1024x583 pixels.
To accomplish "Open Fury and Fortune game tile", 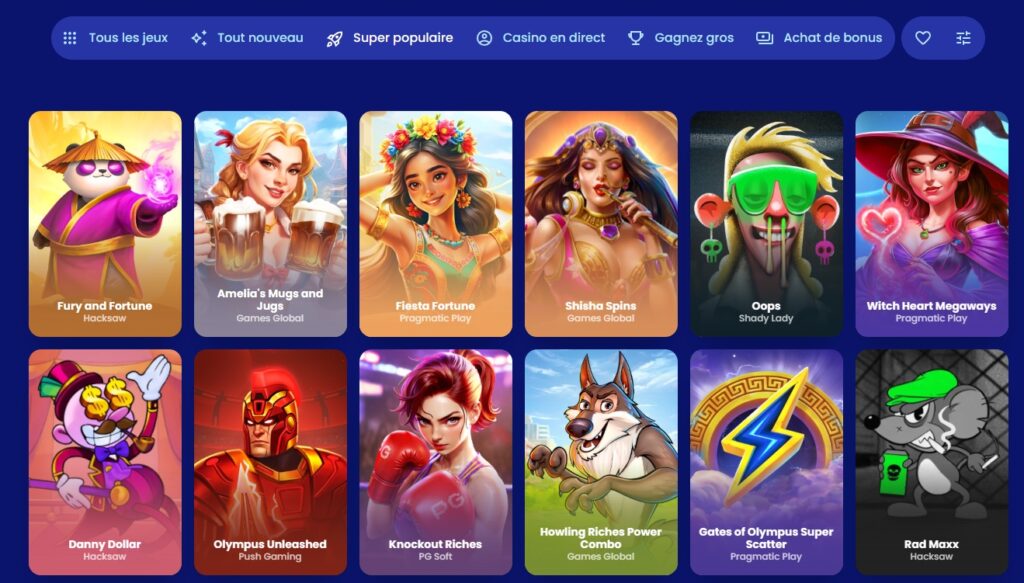I will (x=105, y=224).
